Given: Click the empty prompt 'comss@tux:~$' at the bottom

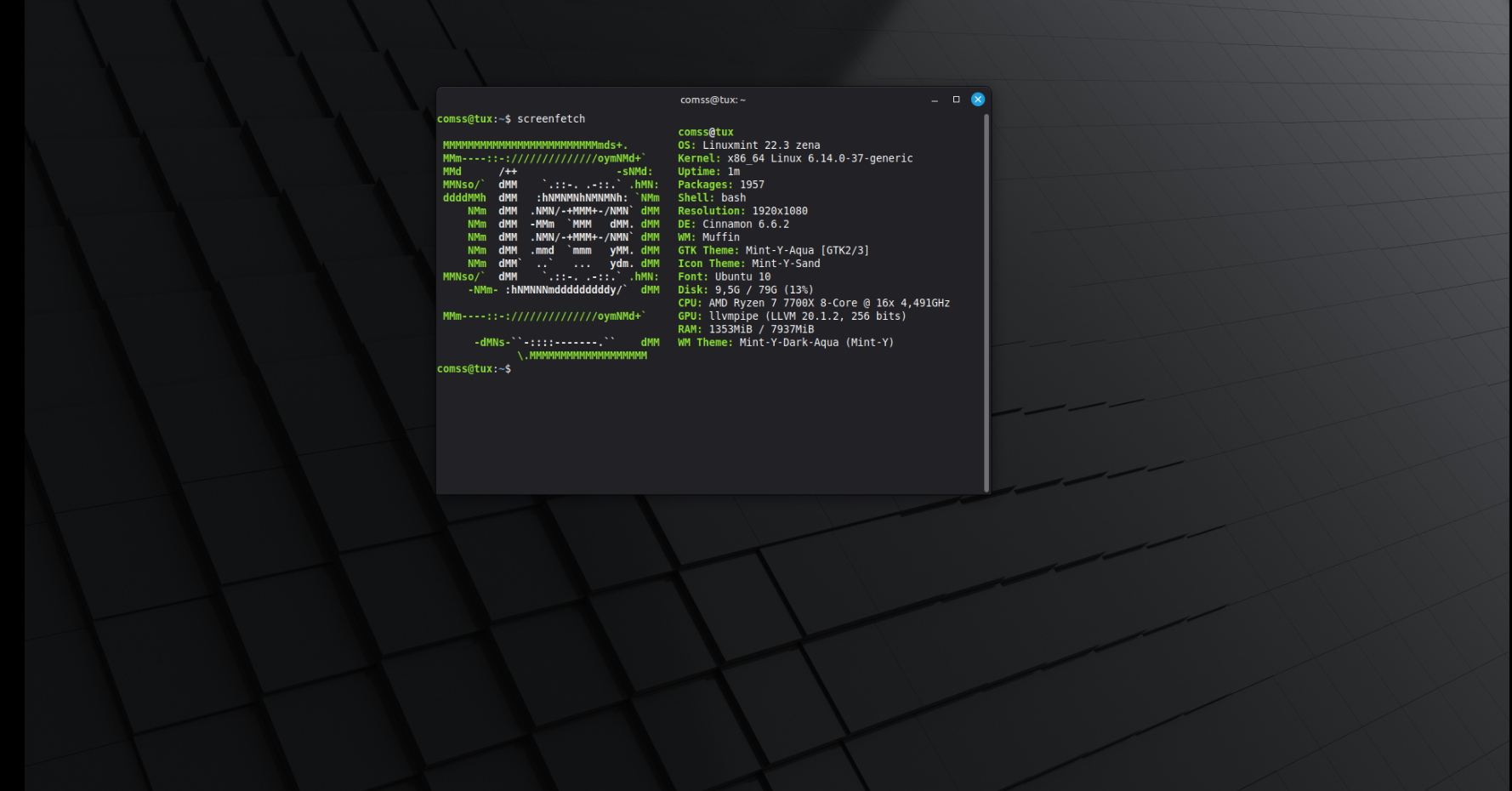Looking at the screenshot, I should coord(474,369).
